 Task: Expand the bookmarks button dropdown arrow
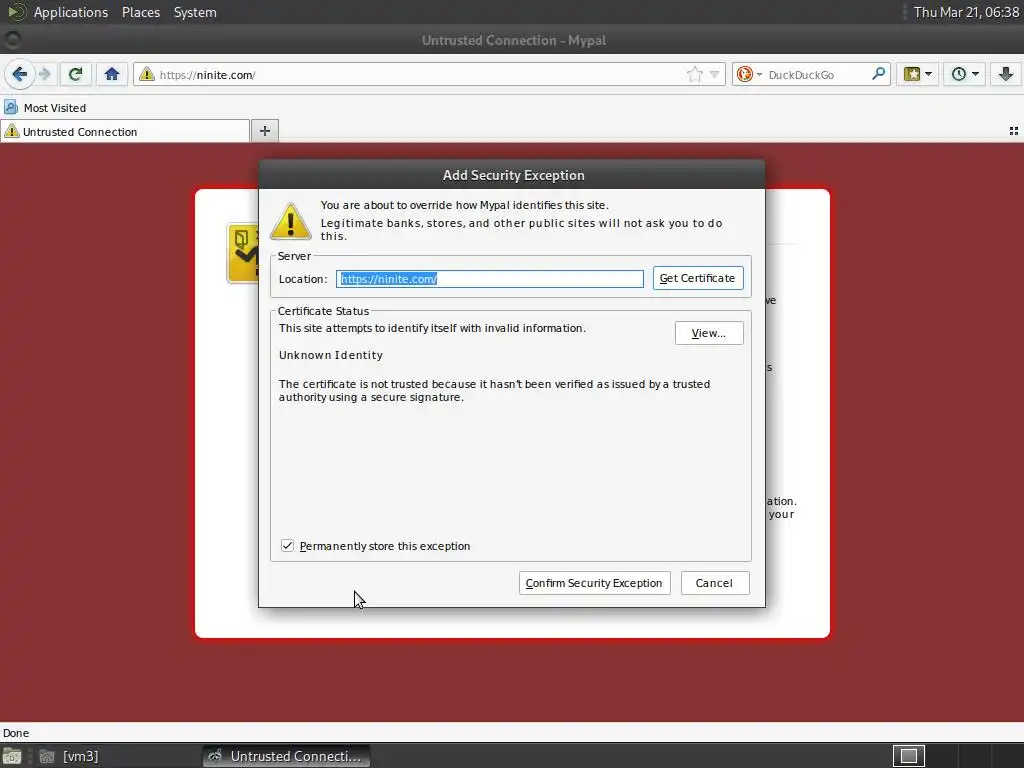(x=929, y=74)
